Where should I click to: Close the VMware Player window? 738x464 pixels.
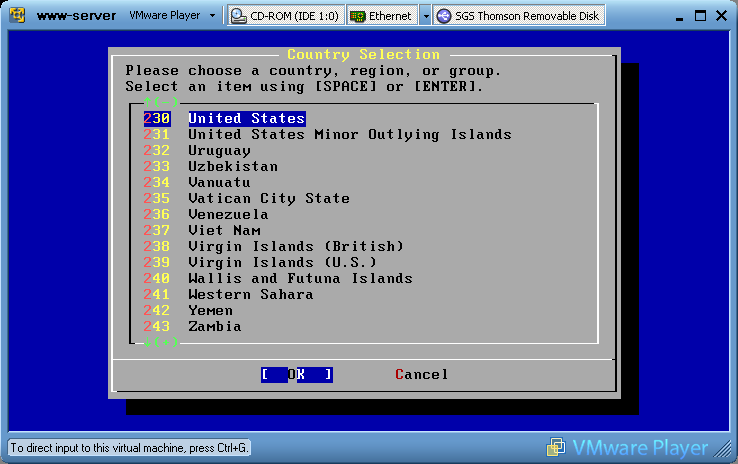coord(722,16)
